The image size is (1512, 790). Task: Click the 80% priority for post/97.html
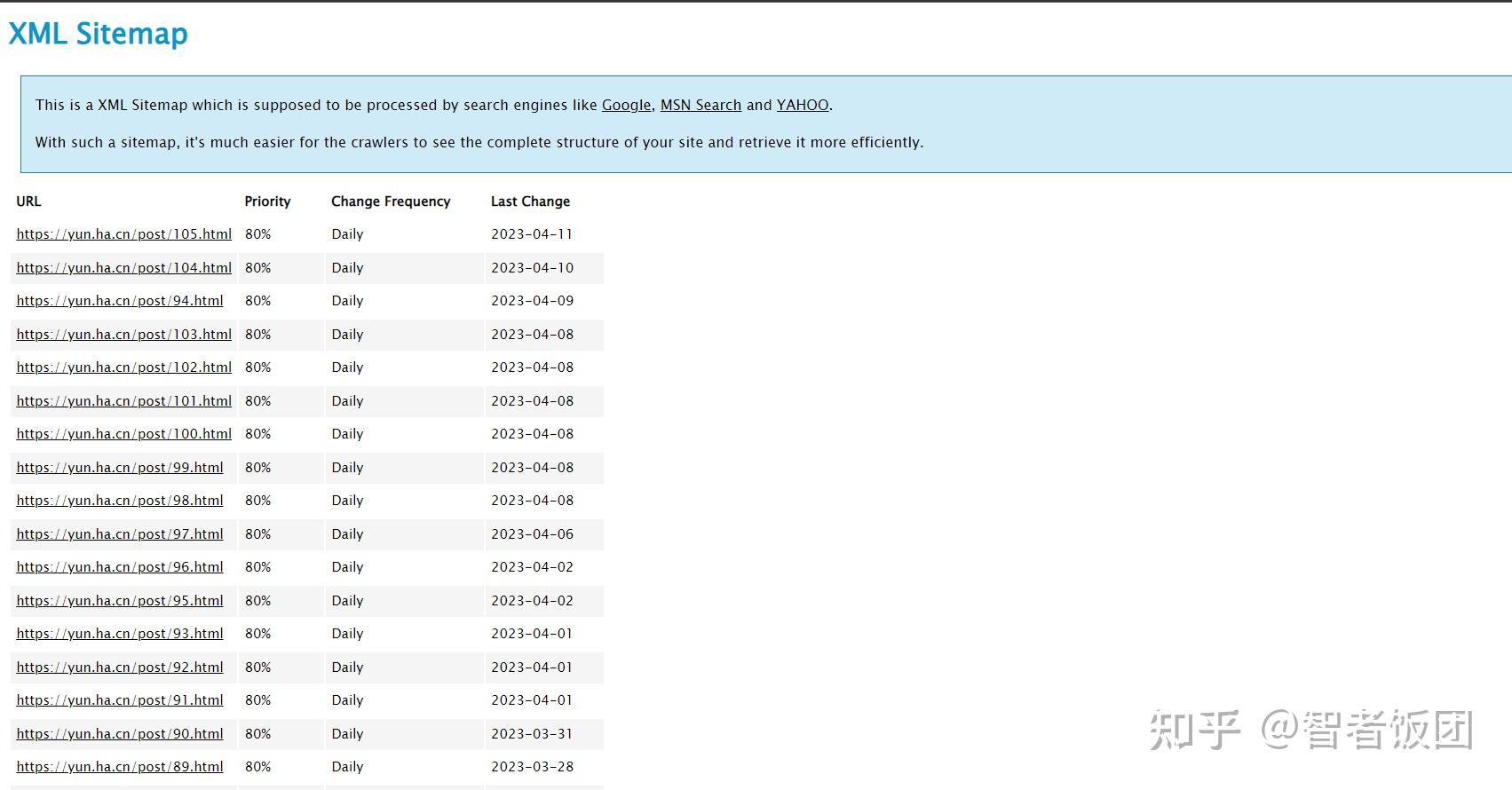coord(257,534)
